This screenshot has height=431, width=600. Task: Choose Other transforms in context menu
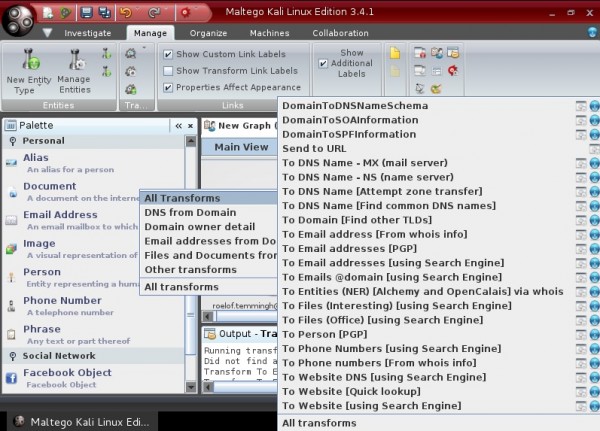[x=209, y=269]
